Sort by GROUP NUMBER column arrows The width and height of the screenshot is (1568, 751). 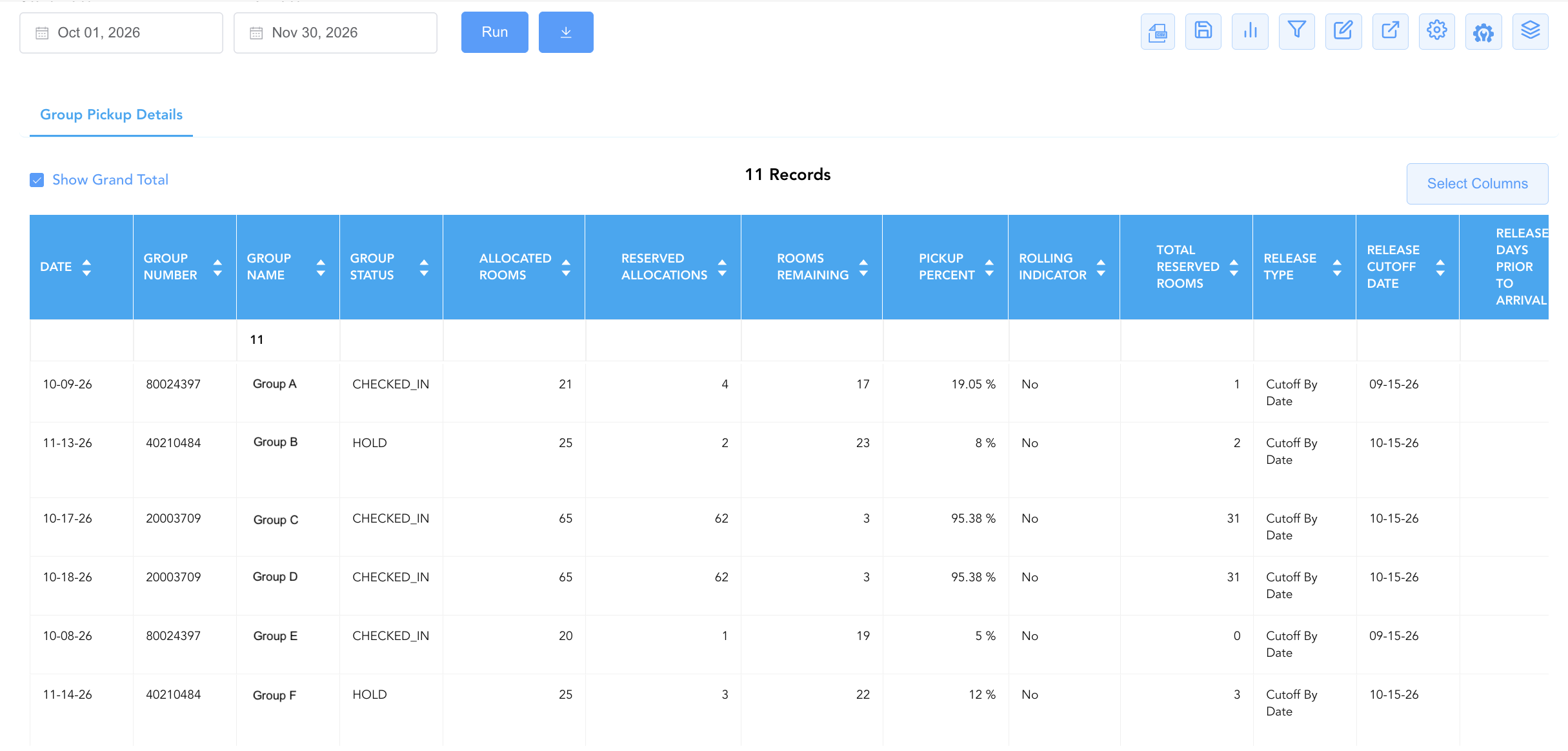point(217,267)
